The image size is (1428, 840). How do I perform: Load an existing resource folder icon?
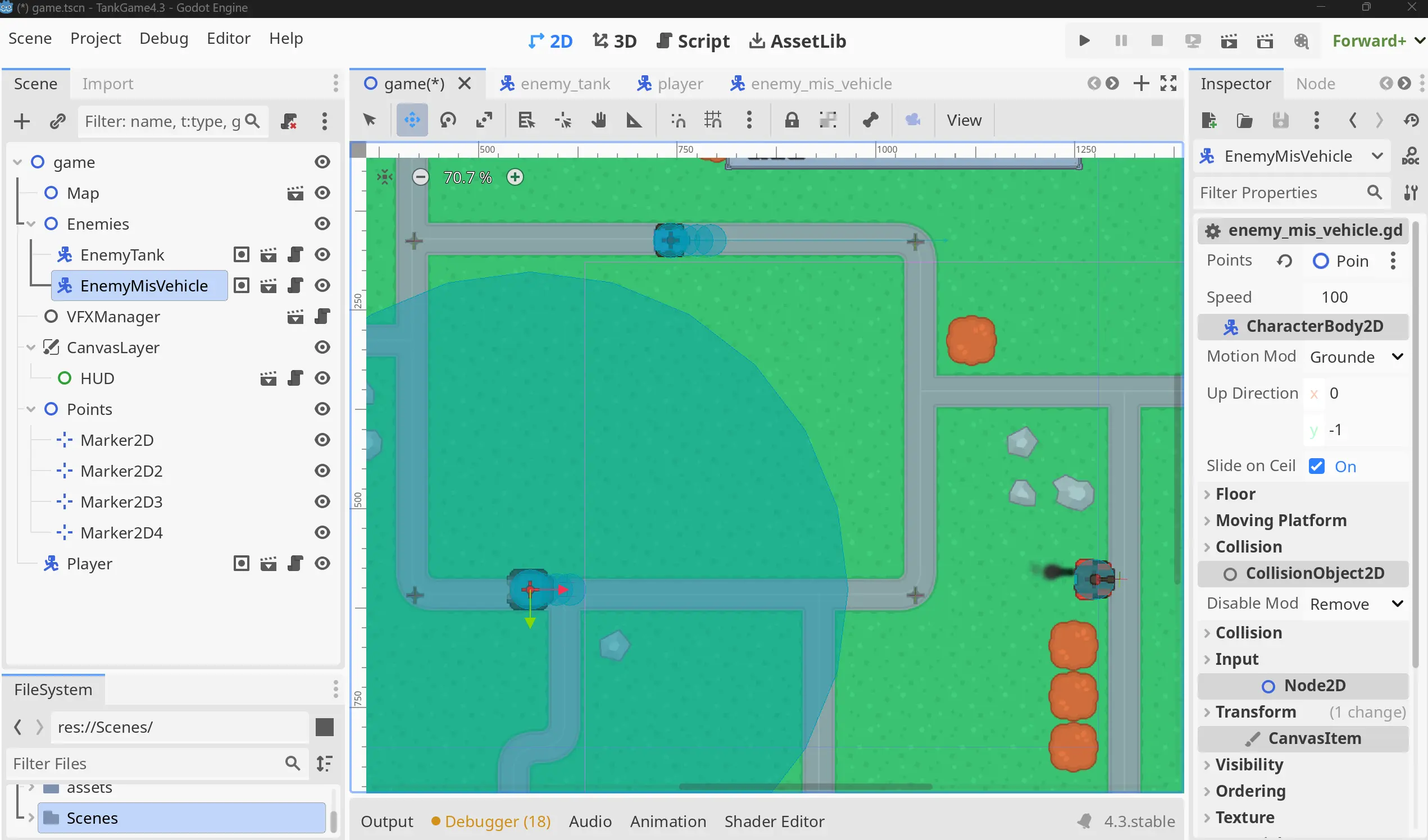[1244, 120]
